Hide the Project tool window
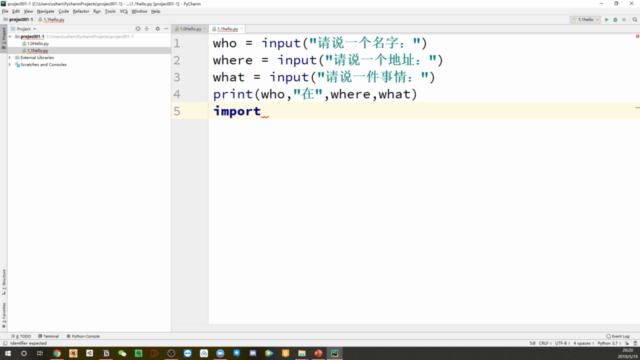This screenshot has height=360, width=640. click(166, 29)
